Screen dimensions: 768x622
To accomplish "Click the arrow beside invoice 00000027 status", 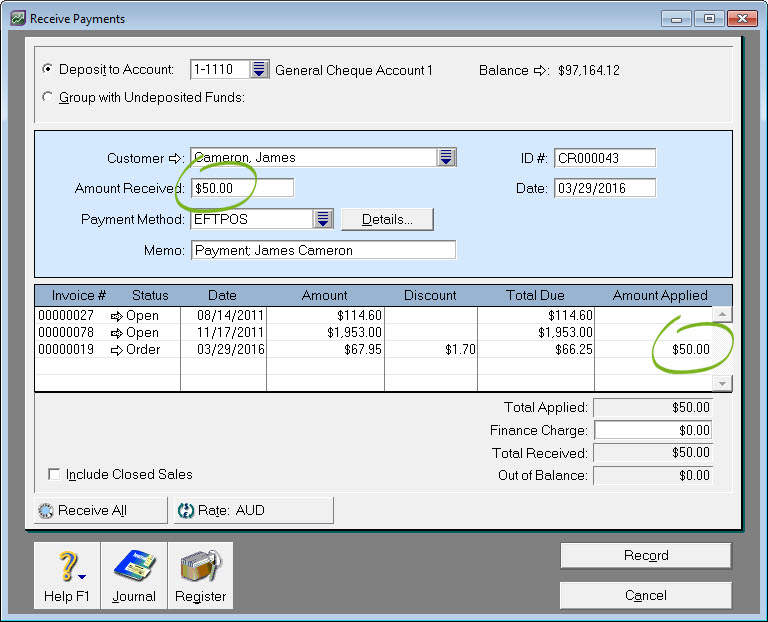I will (x=116, y=316).
